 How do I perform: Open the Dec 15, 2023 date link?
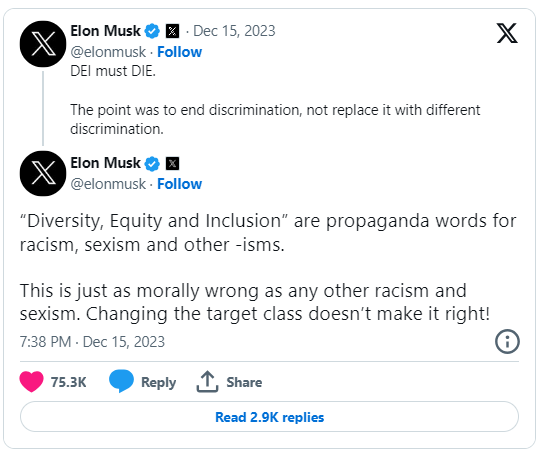pos(234,31)
